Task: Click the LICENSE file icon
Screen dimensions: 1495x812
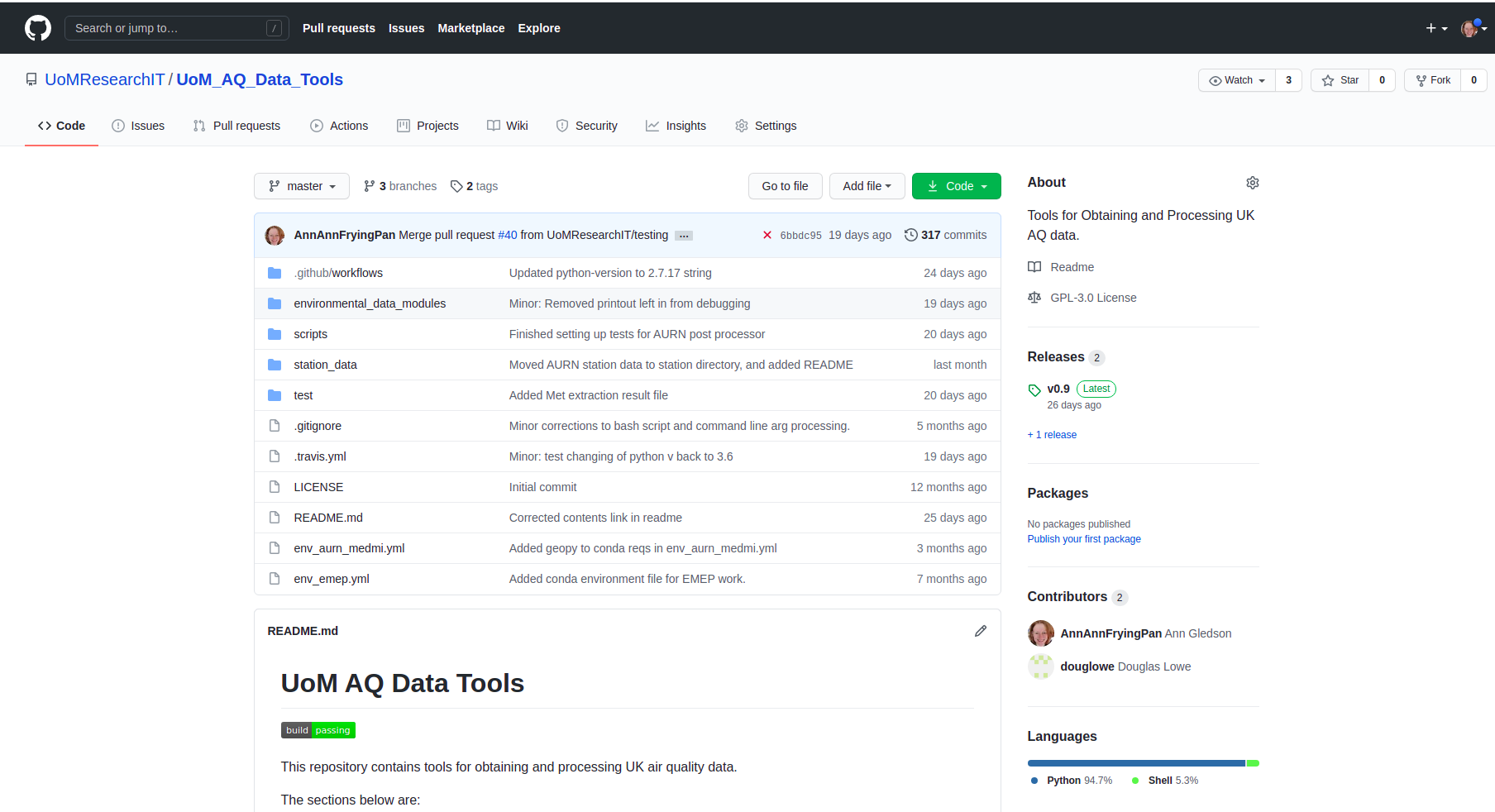Action: pyautogui.click(x=275, y=487)
